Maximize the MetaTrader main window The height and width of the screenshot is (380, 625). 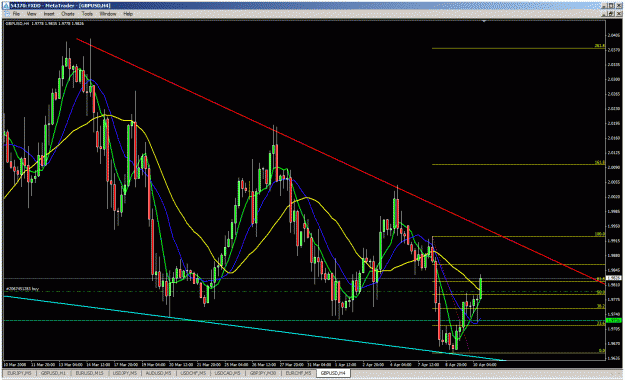[612, 6]
